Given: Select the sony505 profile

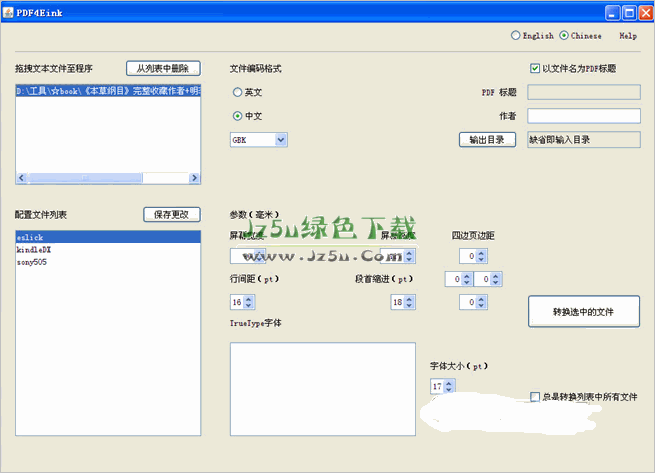Looking at the screenshot, I should tap(108, 262).
